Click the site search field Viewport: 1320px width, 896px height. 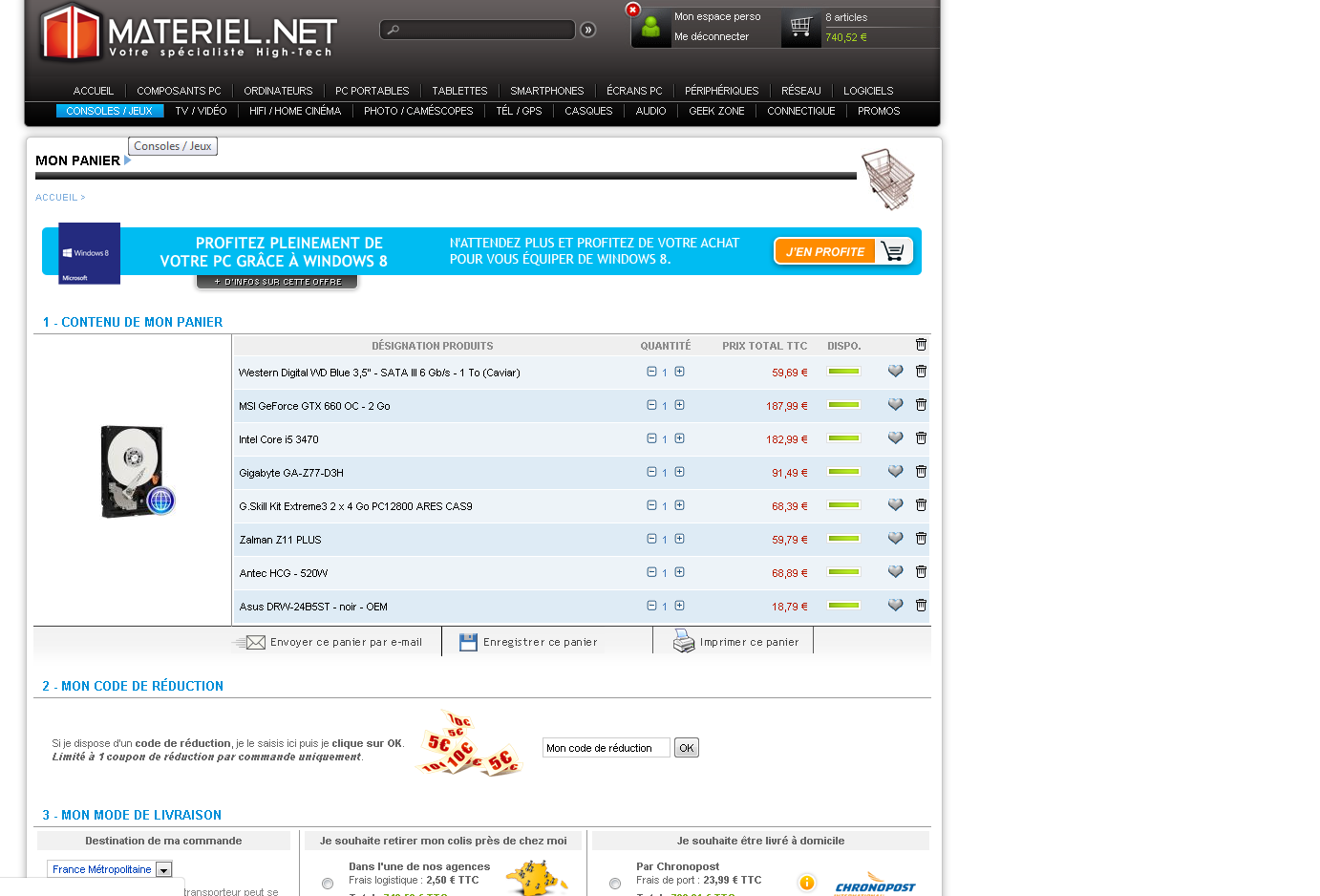point(478,30)
